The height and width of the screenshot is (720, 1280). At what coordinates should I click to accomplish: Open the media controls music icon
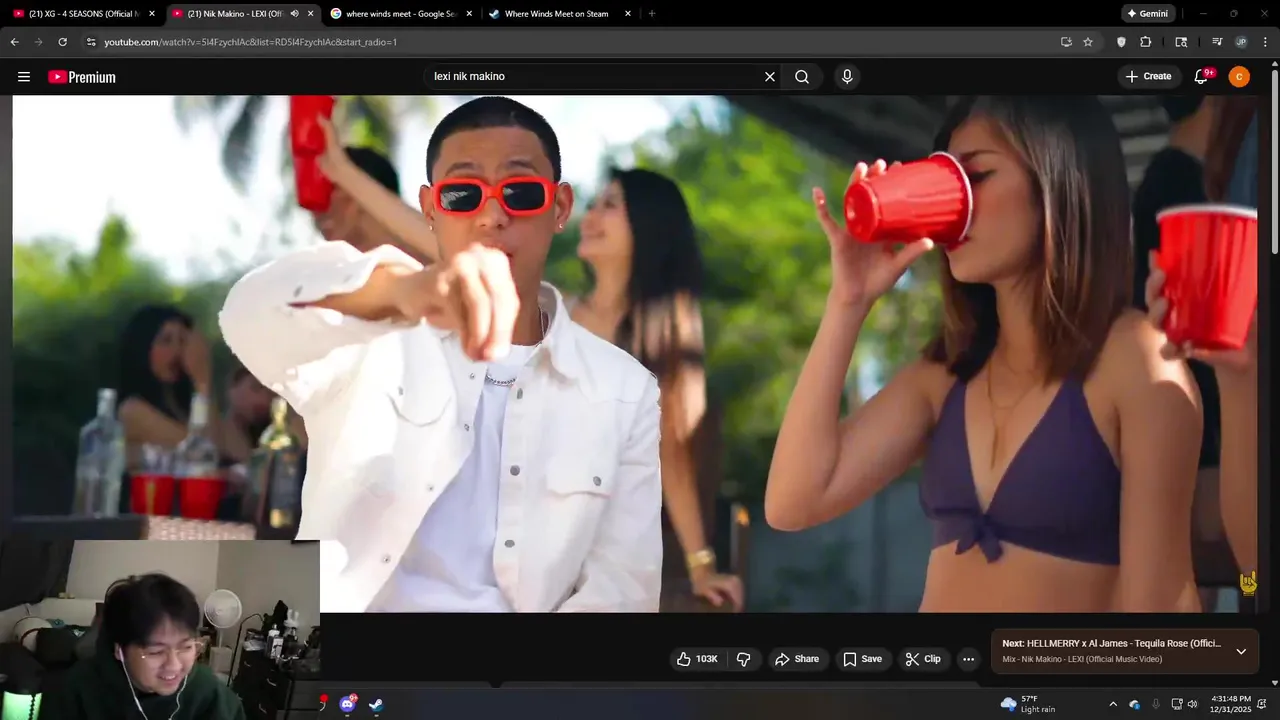[x=1217, y=42]
